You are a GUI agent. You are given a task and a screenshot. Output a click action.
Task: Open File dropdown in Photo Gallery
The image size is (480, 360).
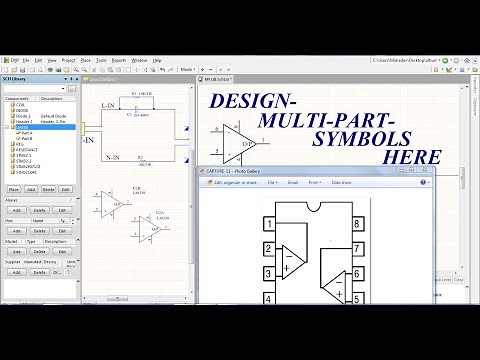(x=272, y=182)
